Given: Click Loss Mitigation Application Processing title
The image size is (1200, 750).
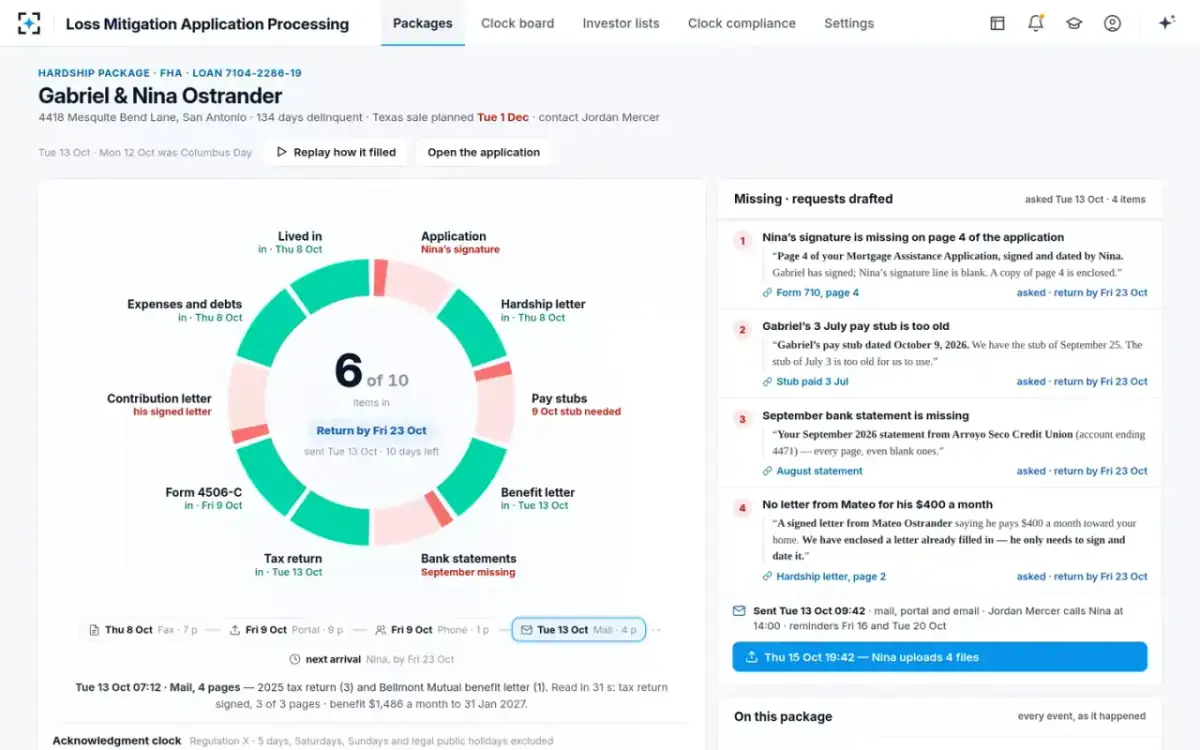Looking at the screenshot, I should (x=207, y=23).
